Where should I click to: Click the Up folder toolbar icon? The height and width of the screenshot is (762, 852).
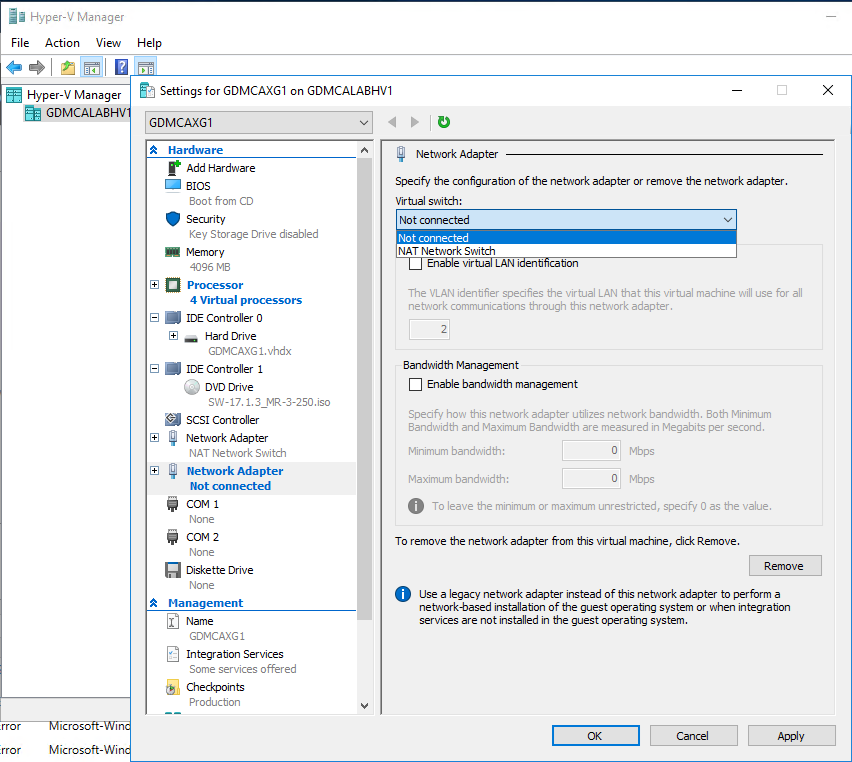click(68, 68)
